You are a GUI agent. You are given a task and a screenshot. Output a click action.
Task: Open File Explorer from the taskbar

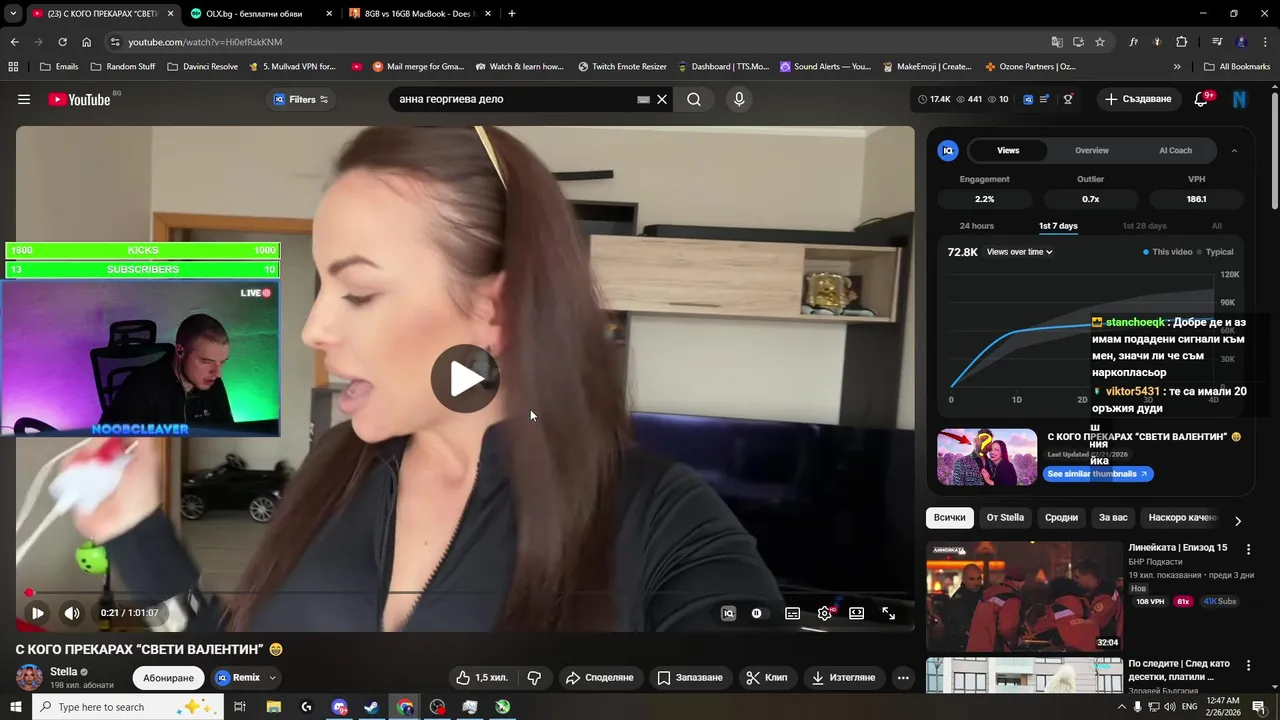click(273, 707)
